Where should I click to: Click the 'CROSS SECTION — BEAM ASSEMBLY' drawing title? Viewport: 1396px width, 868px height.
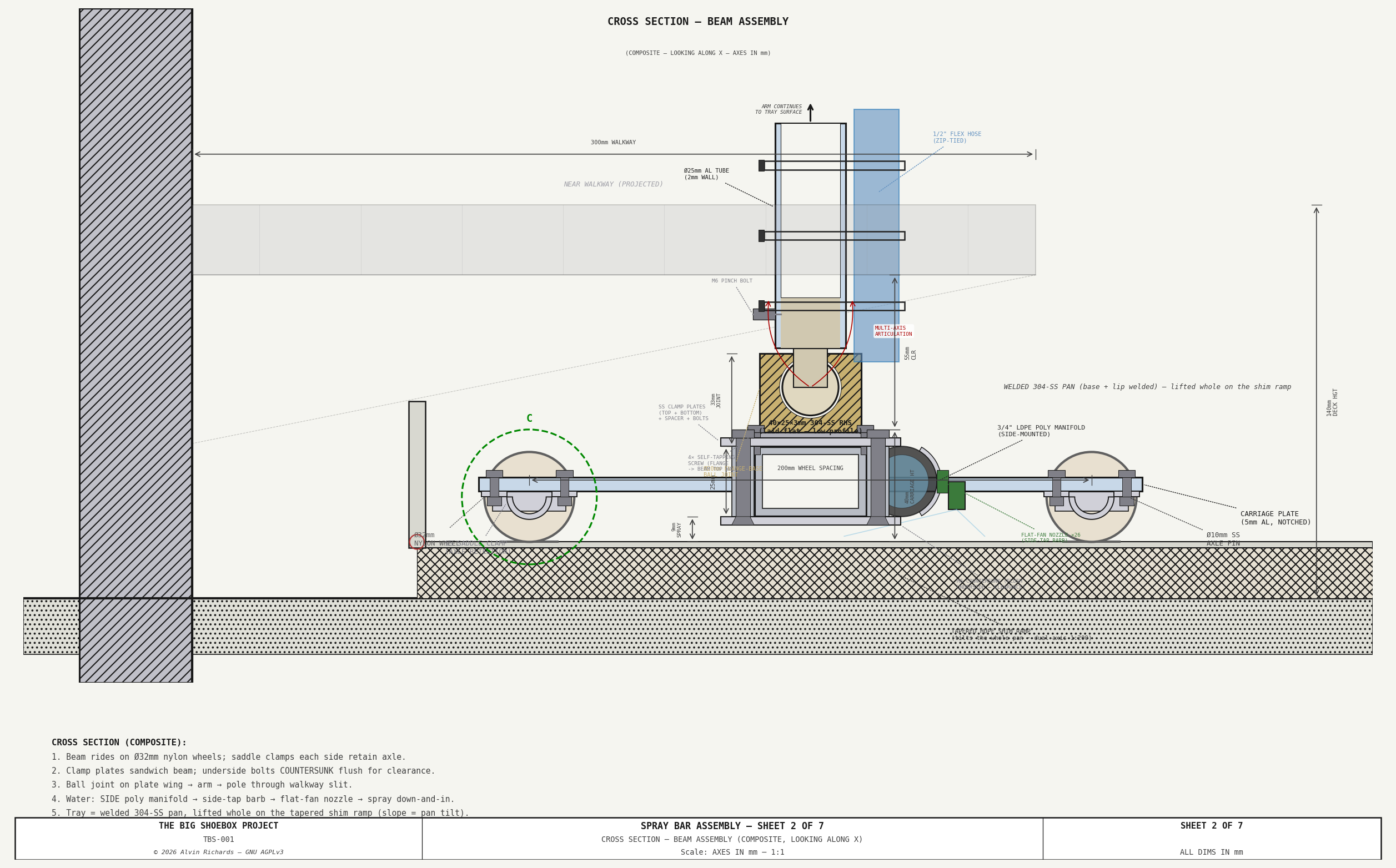click(697, 22)
